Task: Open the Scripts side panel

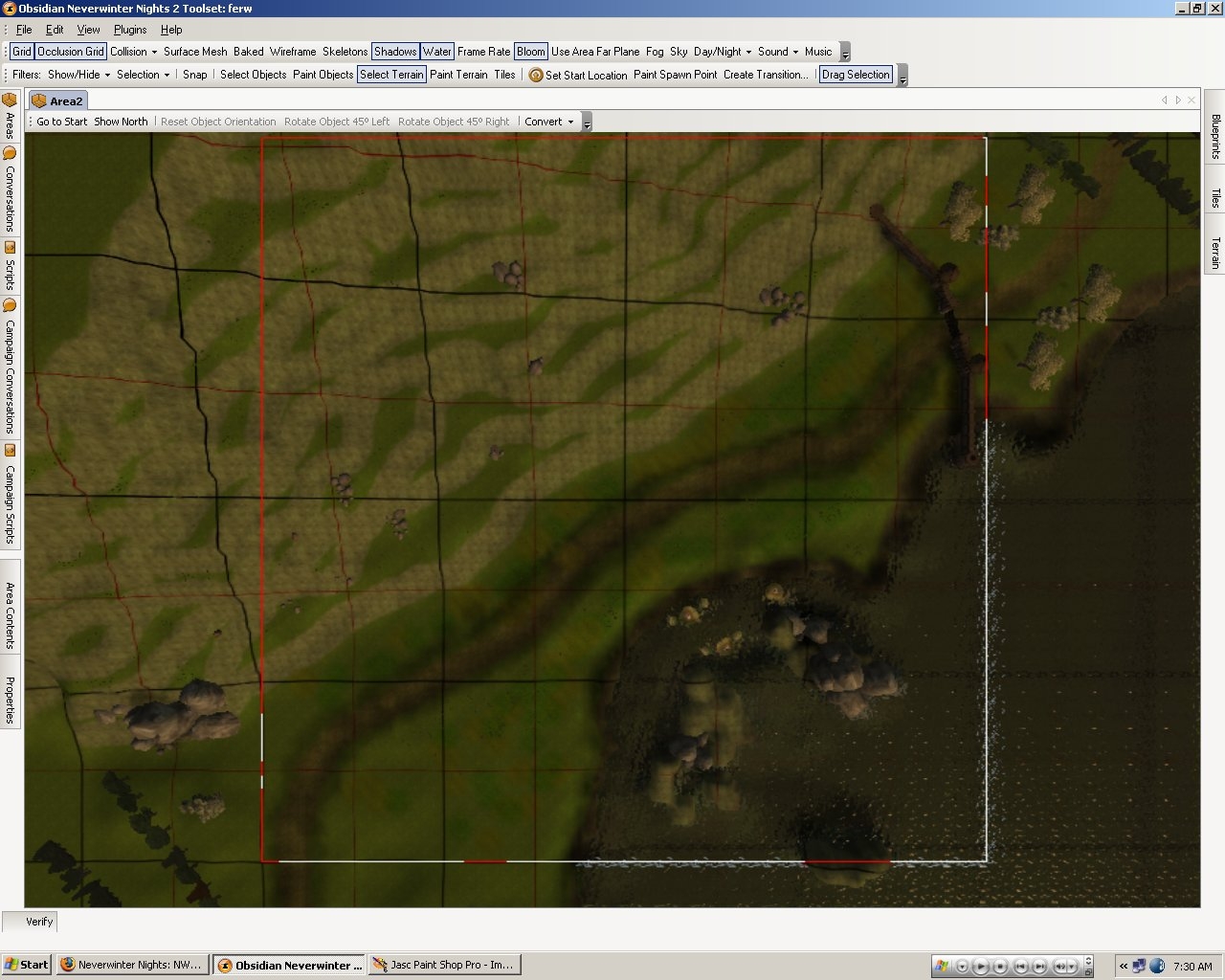Action: pos(10,266)
